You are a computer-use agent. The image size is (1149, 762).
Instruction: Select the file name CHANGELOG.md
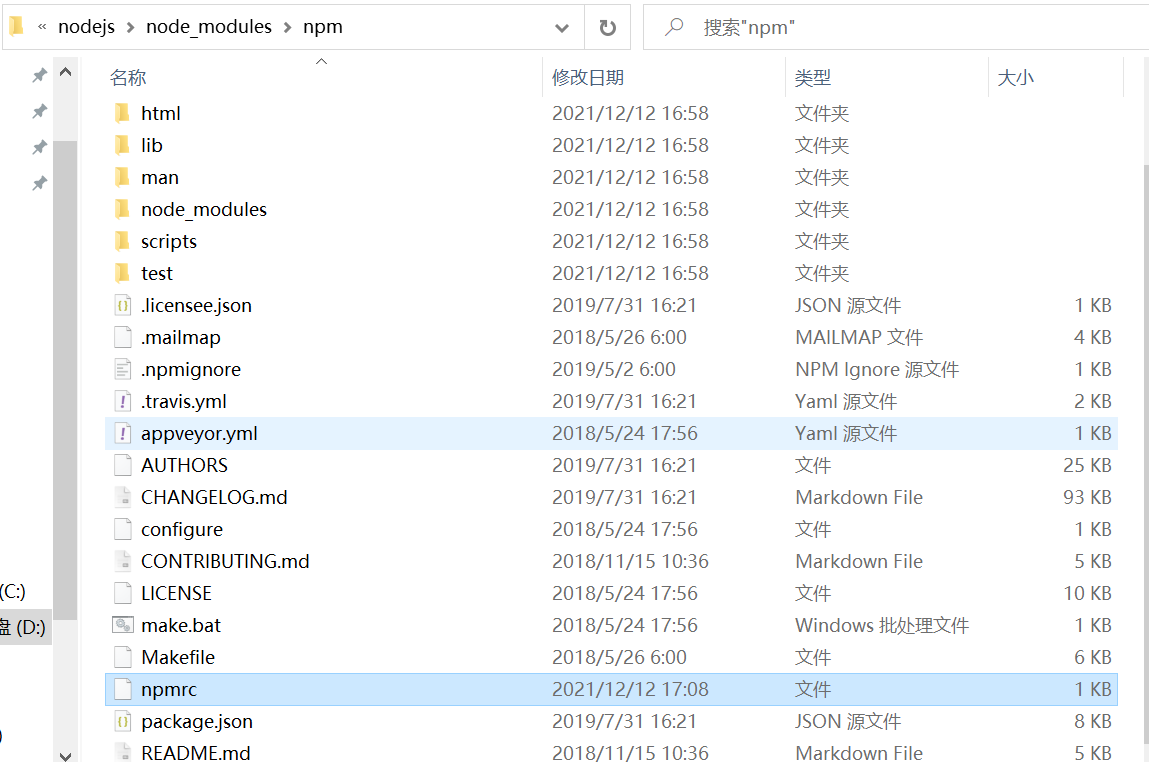pos(214,497)
